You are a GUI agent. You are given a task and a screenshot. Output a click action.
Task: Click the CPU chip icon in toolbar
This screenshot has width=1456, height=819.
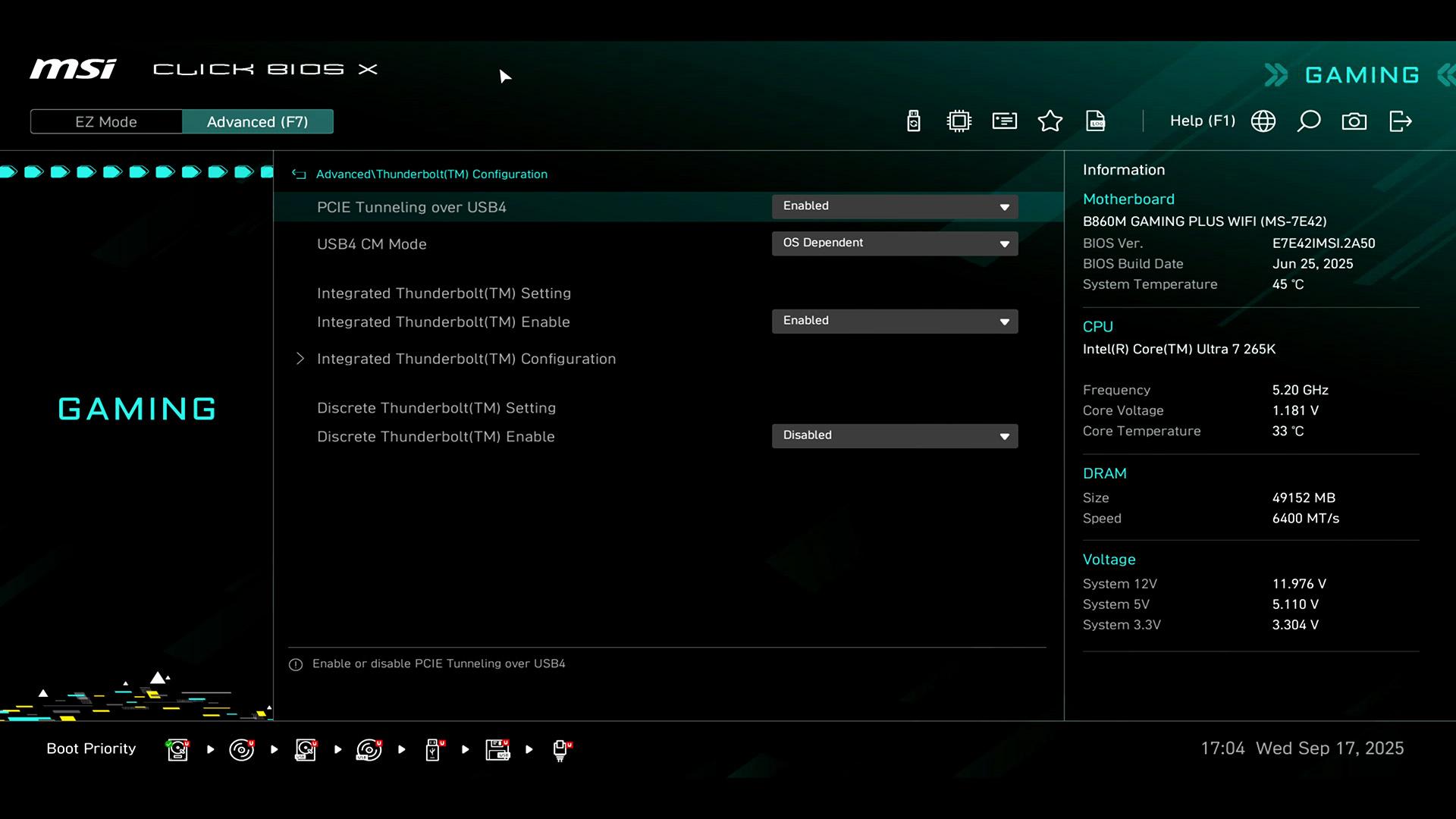pos(959,121)
